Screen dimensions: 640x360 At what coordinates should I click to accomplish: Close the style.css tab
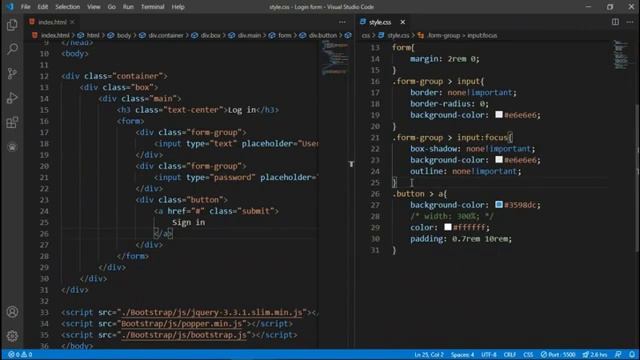point(402,22)
